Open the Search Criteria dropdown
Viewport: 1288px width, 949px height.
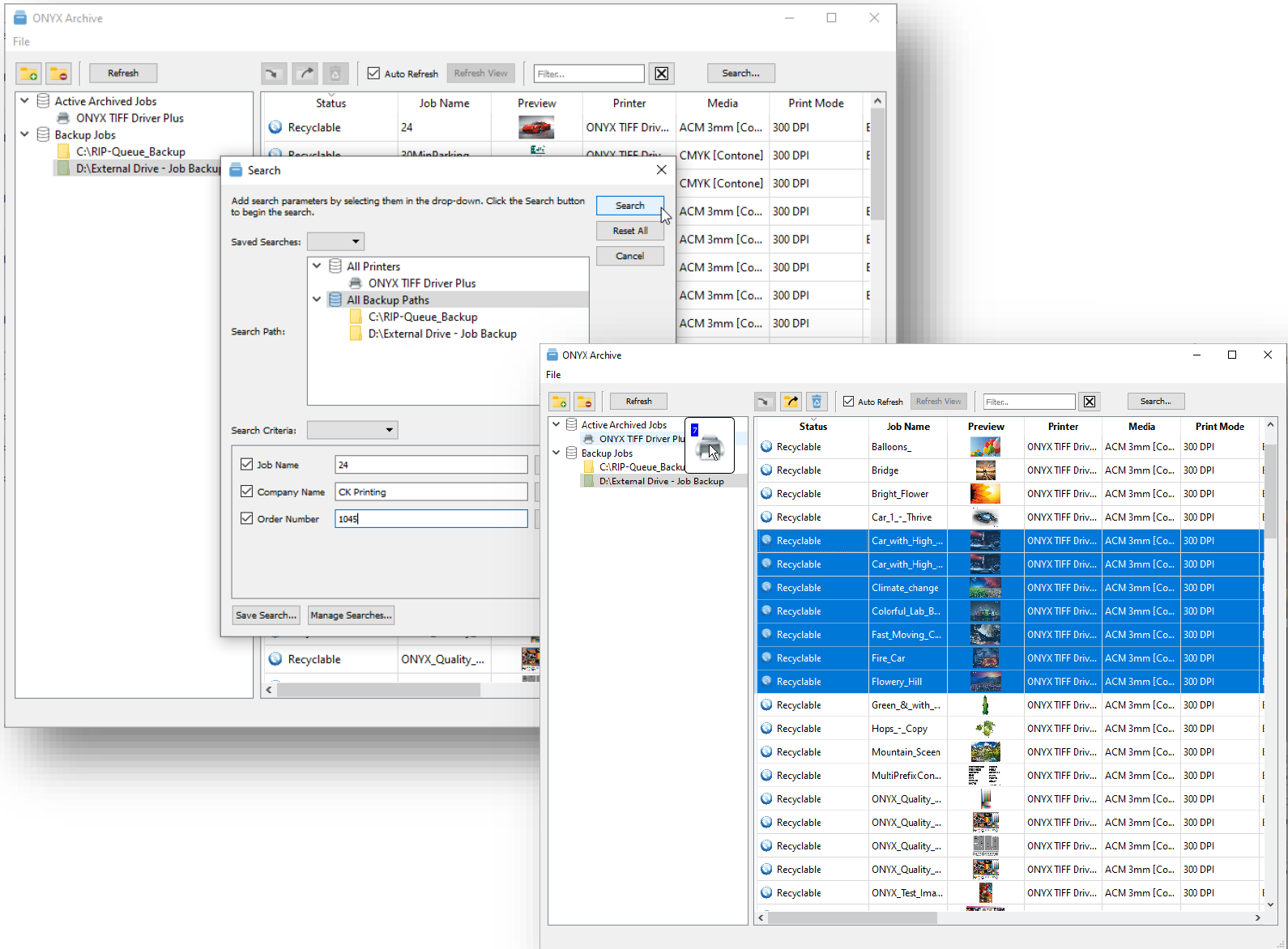352,430
